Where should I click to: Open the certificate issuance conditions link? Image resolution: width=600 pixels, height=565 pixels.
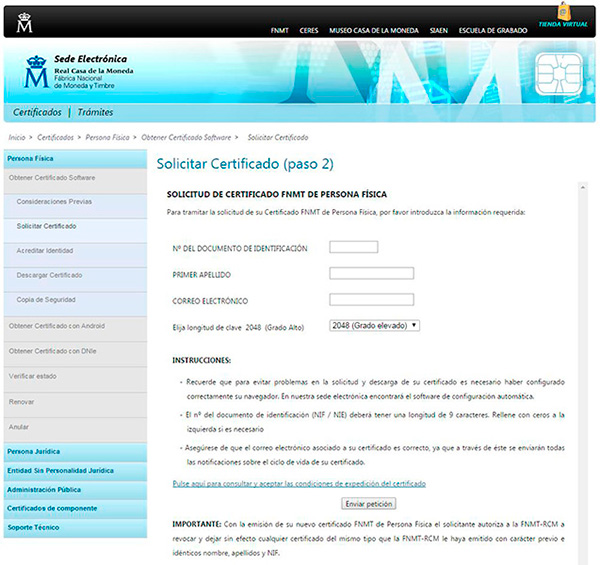[299, 484]
